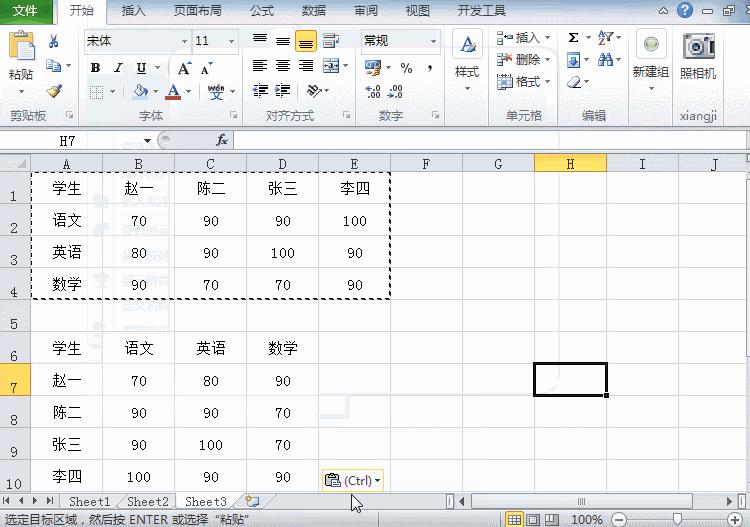Click the insert function fx button
750x527 pixels.
point(222,141)
